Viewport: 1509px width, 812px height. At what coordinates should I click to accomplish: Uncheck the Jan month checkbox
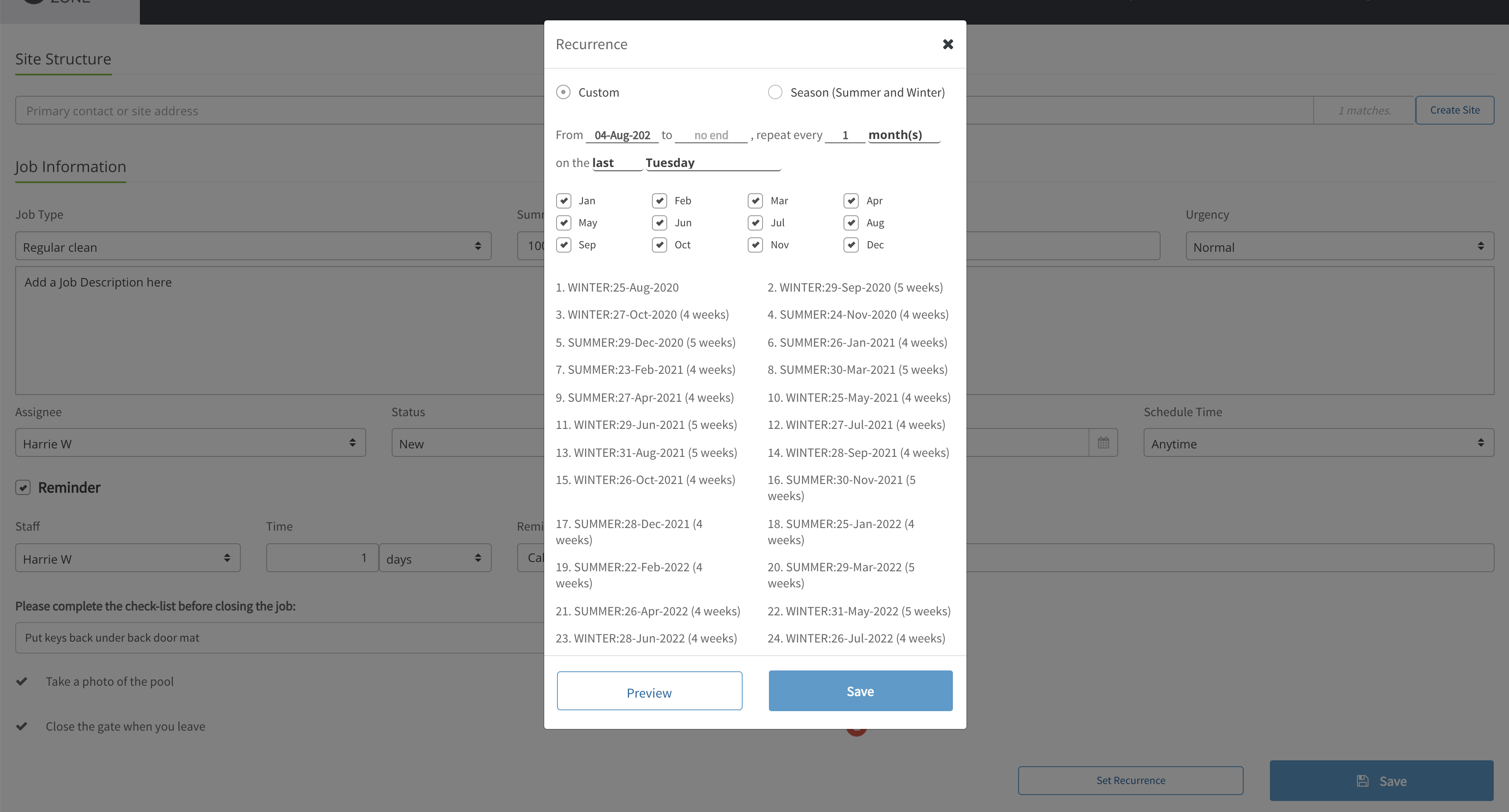[x=563, y=201]
